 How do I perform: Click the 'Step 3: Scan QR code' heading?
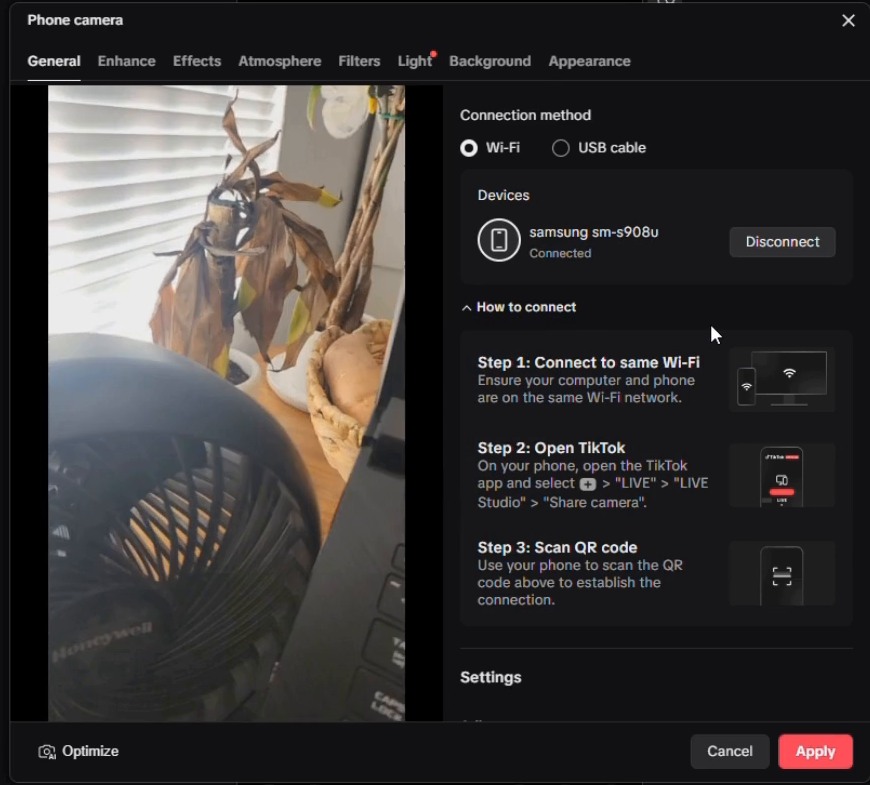[557, 548]
